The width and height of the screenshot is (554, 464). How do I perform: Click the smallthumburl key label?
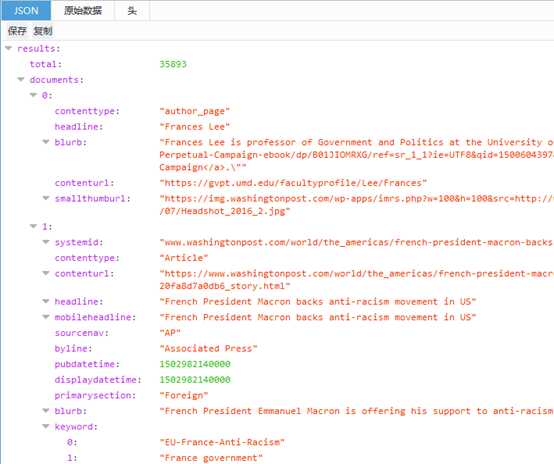pyautogui.click(x=93, y=199)
